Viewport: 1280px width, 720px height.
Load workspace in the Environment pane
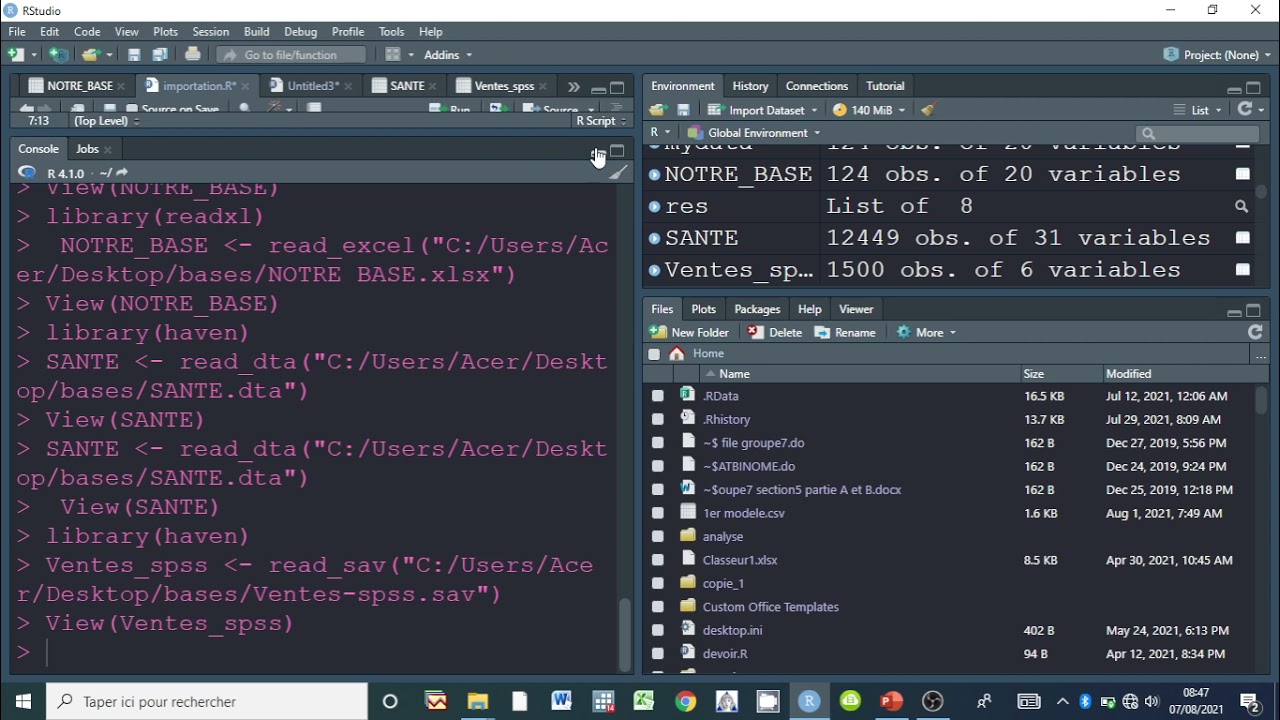[x=658, y=110]
